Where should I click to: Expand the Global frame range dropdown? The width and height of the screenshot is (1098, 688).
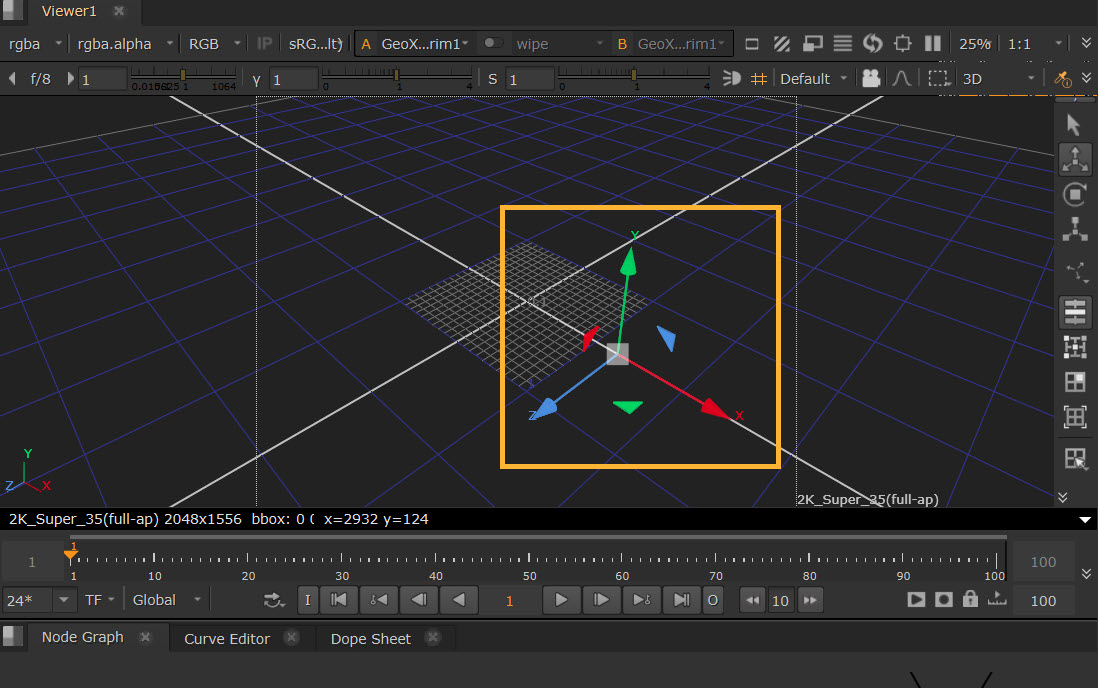(166, 600)
